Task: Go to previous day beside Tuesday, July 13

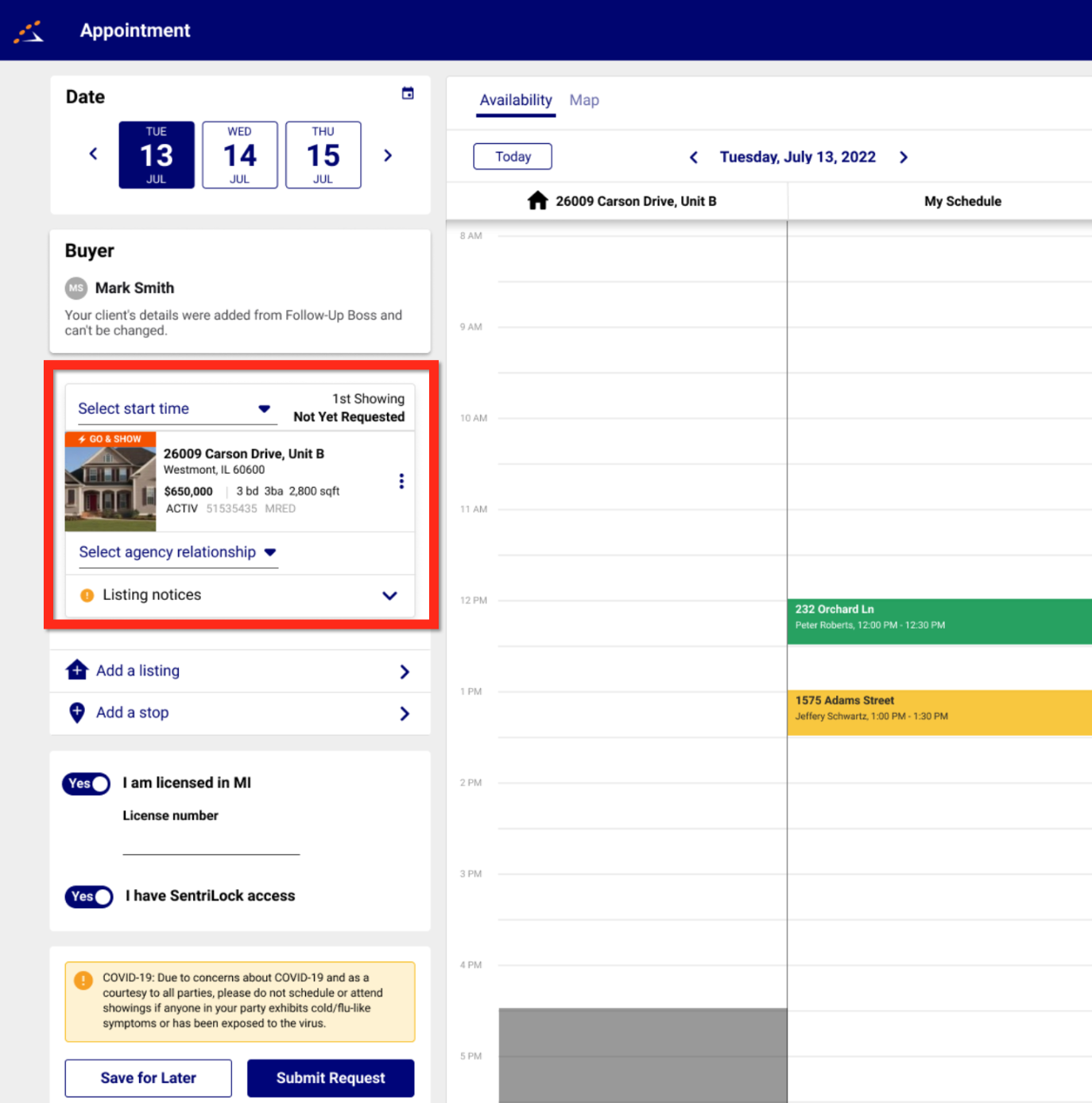Action: [x=694, y=157]
